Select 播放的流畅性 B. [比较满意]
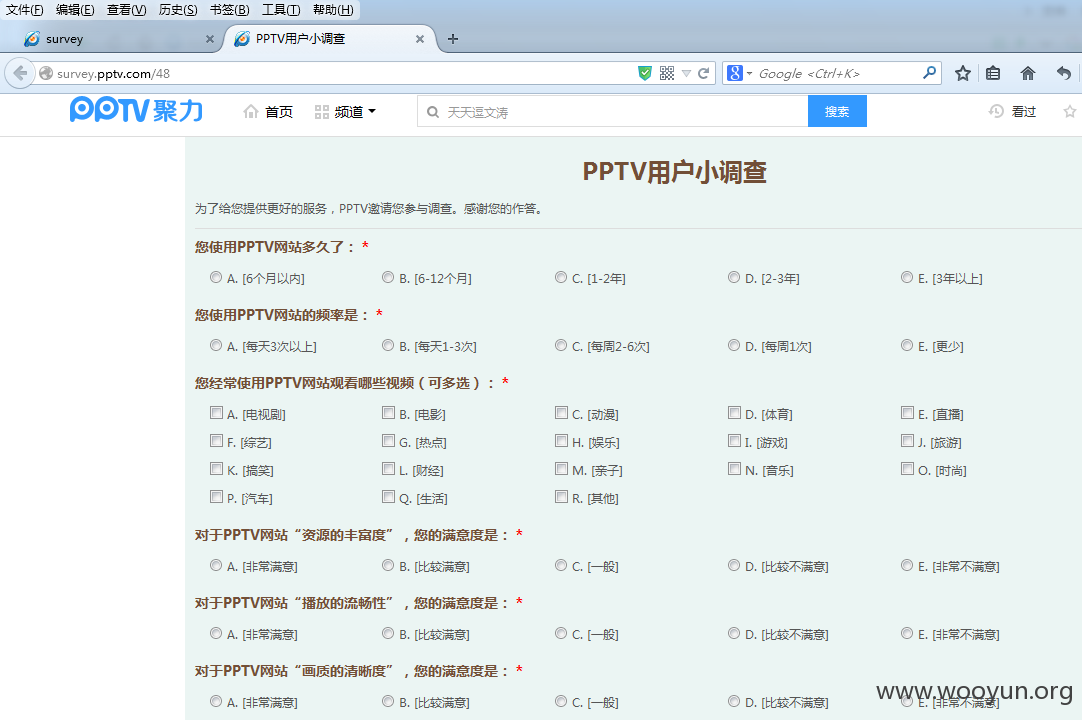Screen dimensions: 1082x720 [388, 633]
